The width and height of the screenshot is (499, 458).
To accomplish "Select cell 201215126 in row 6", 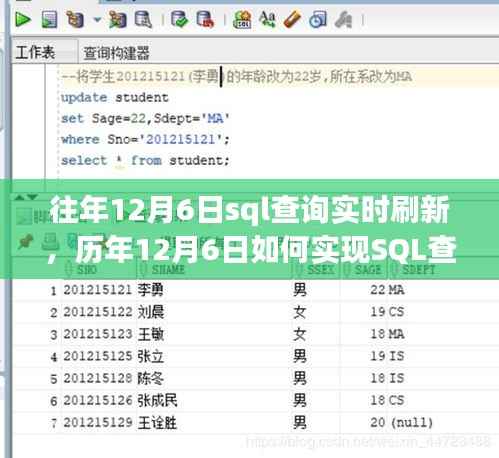I will [98, 400].
